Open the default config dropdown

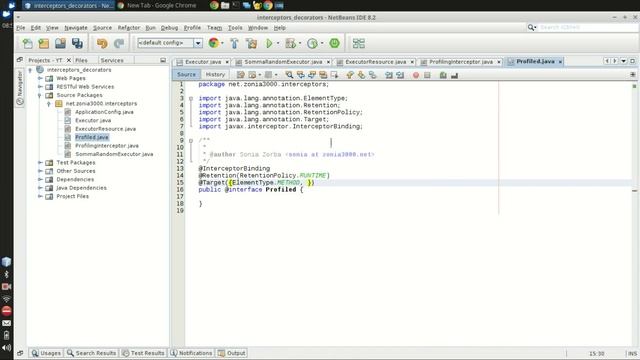click(x=198, y=43)
